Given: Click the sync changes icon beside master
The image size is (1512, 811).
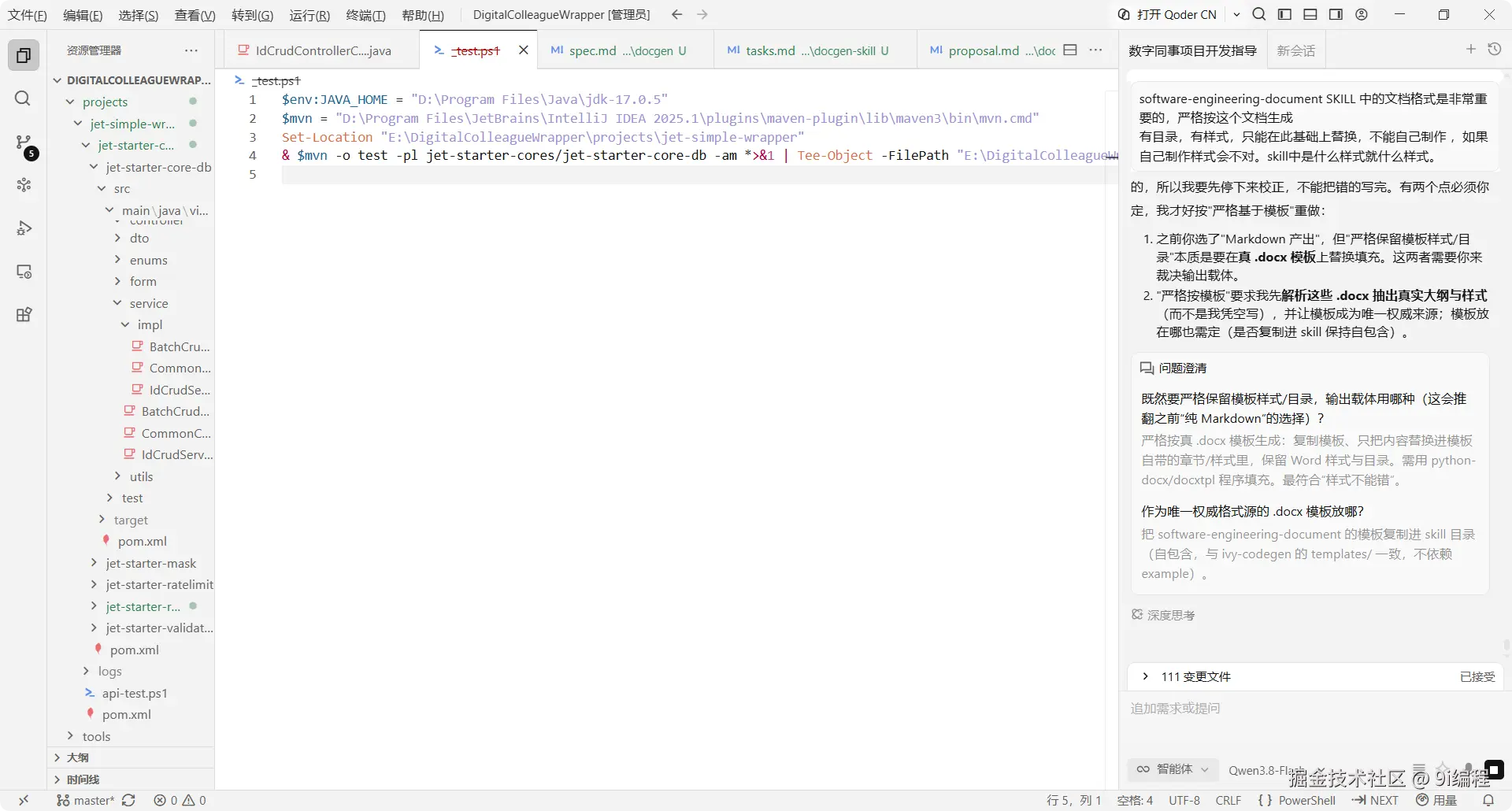Looking at the screenshot, I should pos(129,800).
